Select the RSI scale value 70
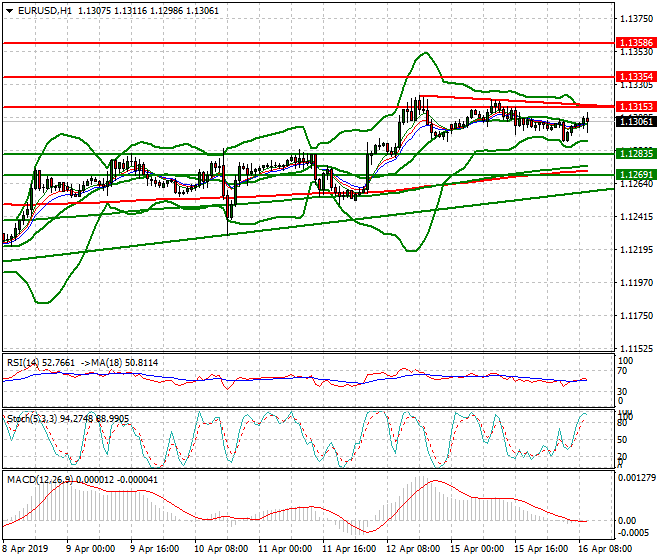The width and height of the screenshot is (660, 560). [622, 371]
